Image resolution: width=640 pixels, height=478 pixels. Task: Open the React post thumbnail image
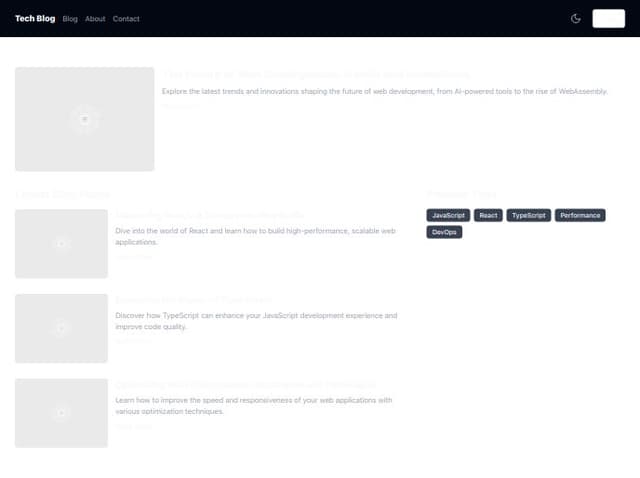[61, 243]
